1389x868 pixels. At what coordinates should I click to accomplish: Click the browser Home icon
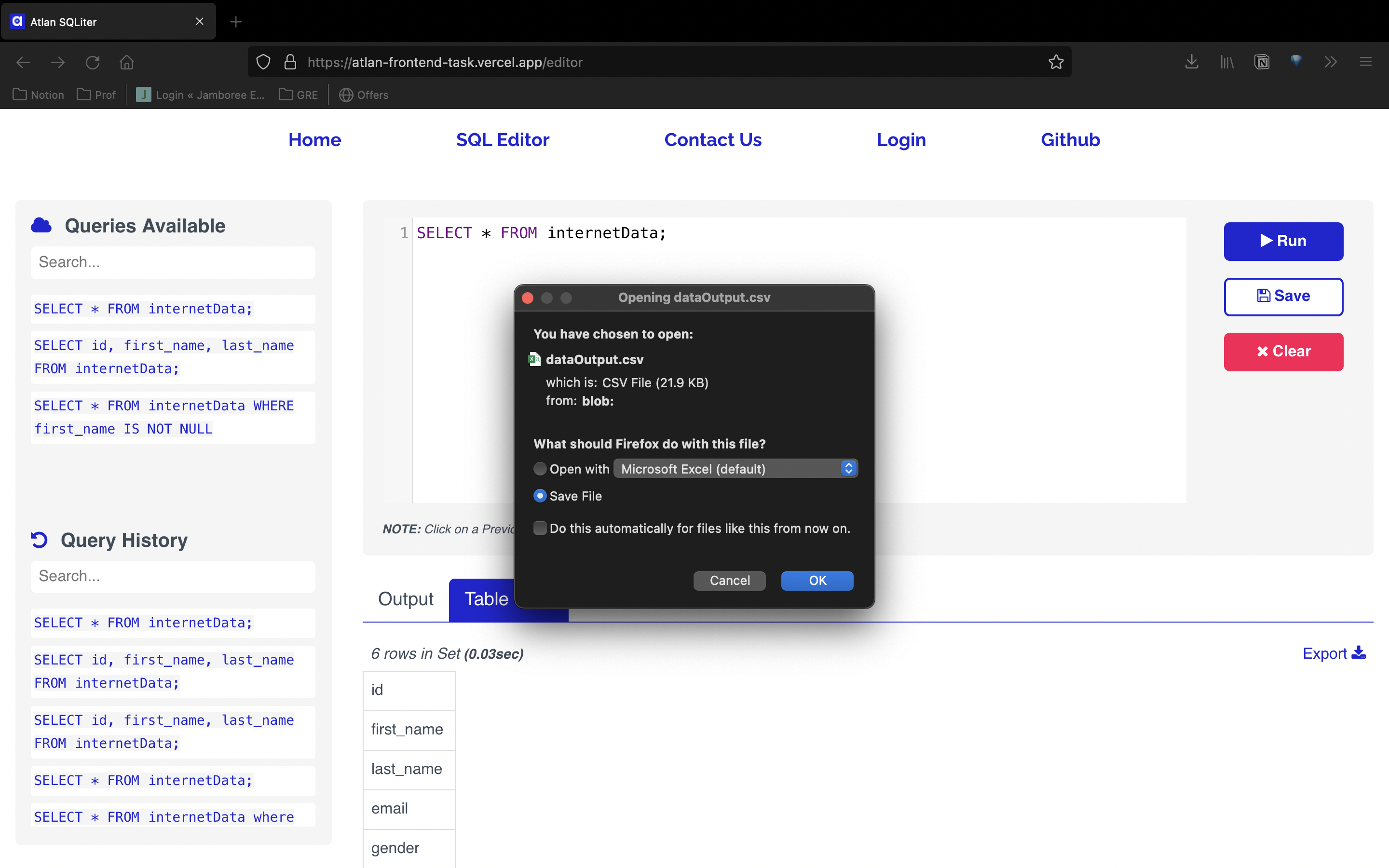(x=127, y=62)
